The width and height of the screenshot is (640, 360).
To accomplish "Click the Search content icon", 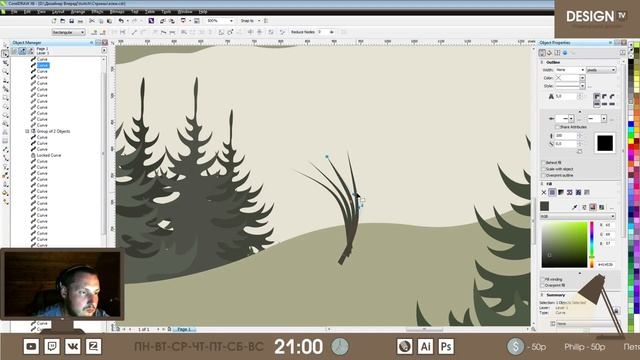I will (151, 21).
